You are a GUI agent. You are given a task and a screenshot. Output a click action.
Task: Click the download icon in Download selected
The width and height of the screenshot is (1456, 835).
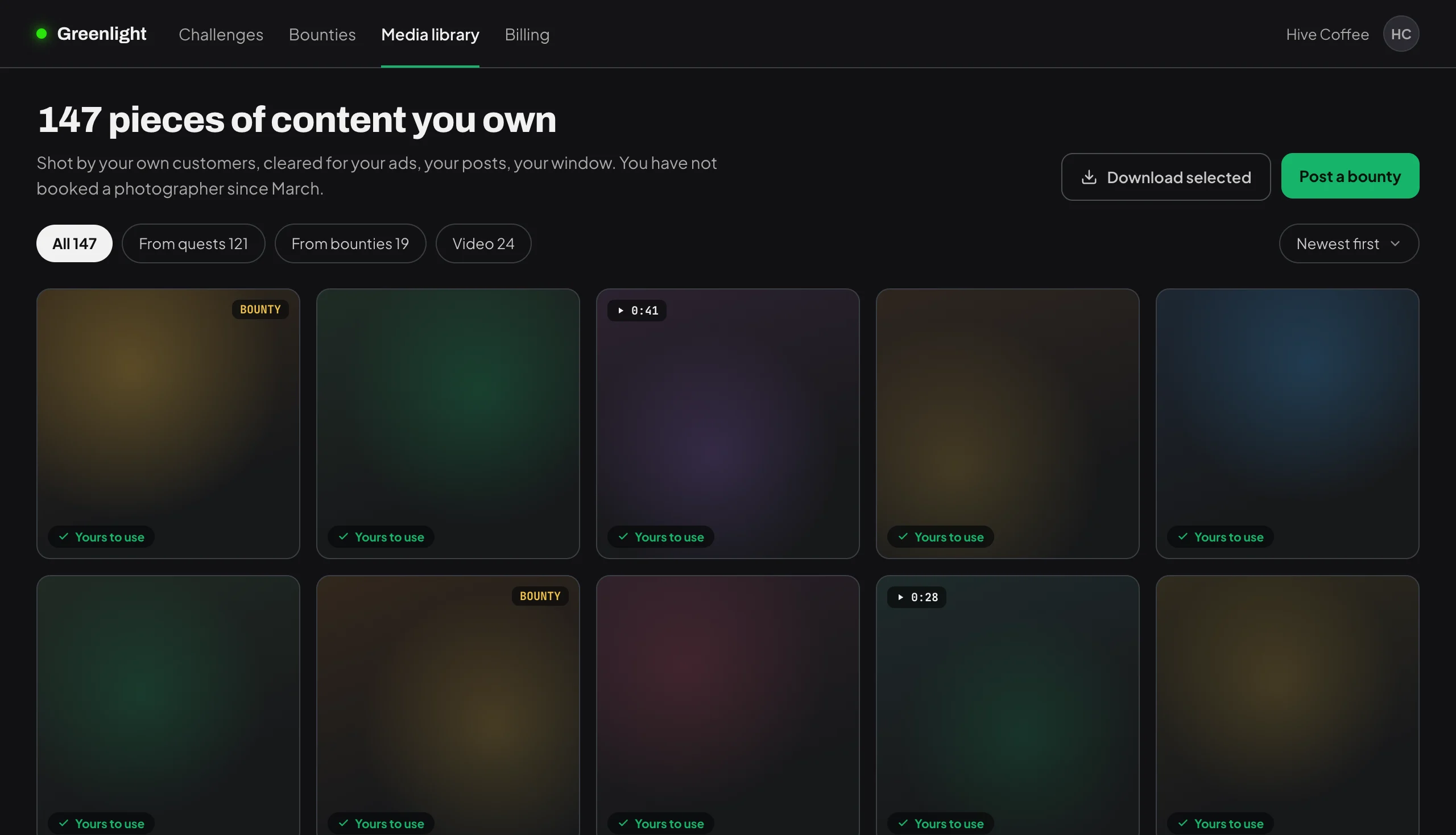click(1089, 177)
